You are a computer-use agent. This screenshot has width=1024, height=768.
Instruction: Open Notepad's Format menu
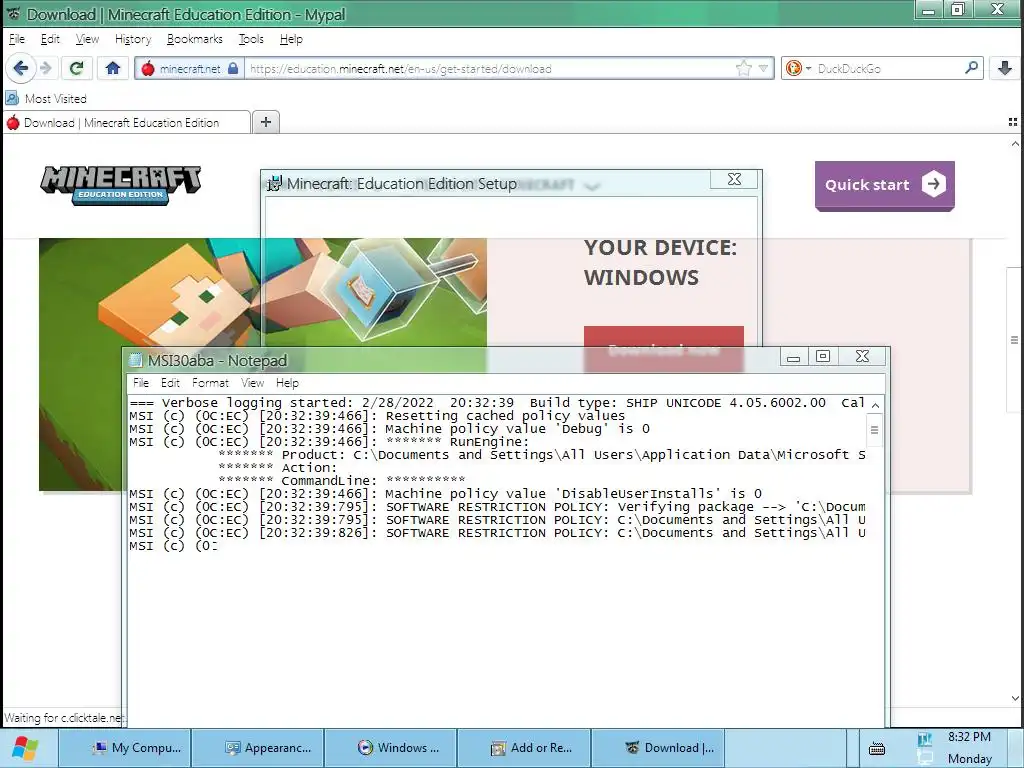tap(210, 383)
